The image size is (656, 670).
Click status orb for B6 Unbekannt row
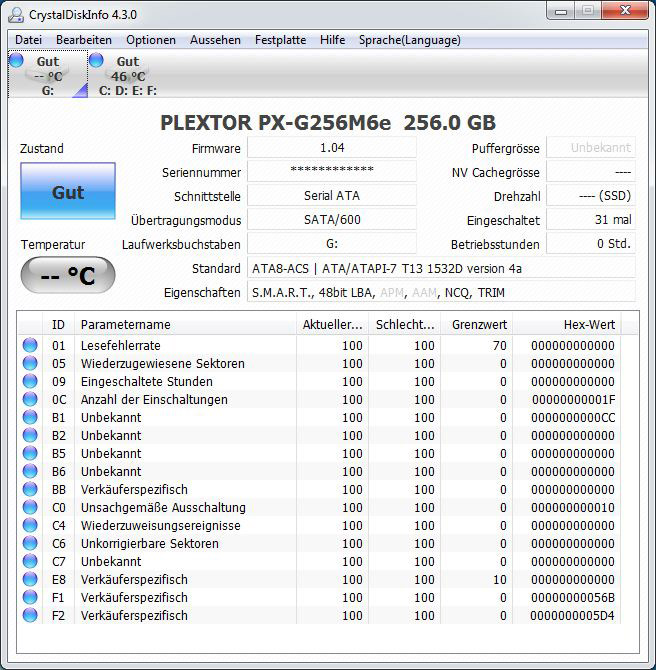[x=30, y=471]
